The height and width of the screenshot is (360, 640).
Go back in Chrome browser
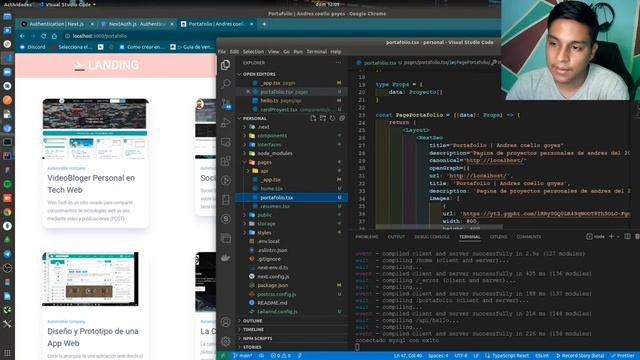22,36
